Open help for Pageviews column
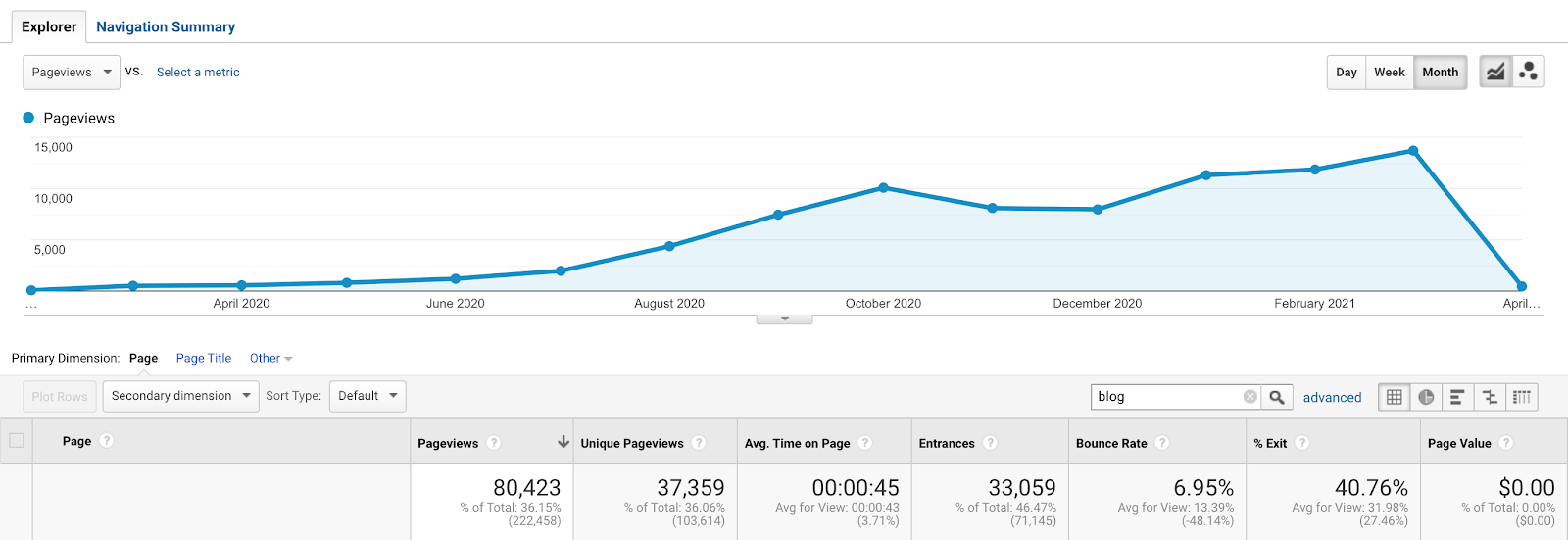The height and width of the screenshot is (540, 1568). point(494,443)
